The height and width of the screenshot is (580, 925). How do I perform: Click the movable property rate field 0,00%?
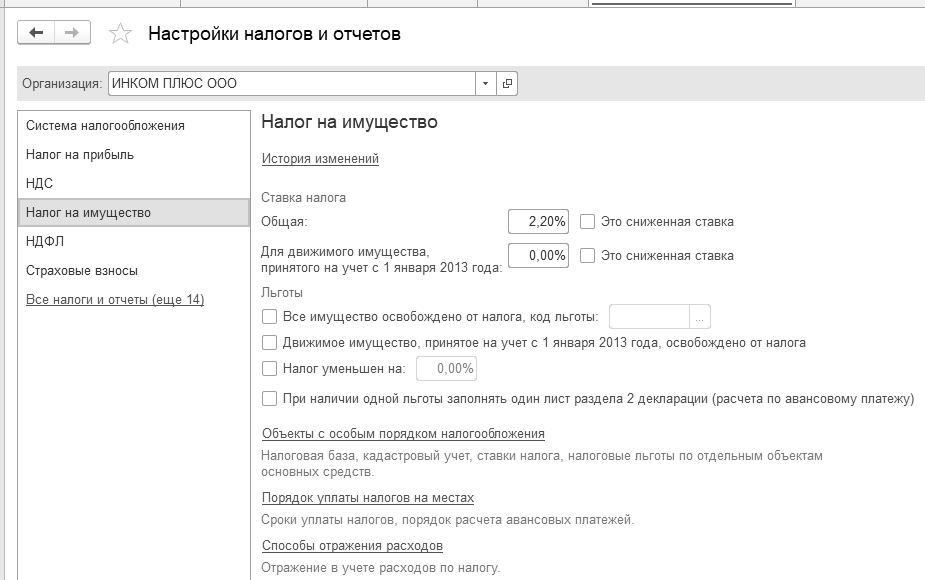pyautogui.click(x=538, y=255)
